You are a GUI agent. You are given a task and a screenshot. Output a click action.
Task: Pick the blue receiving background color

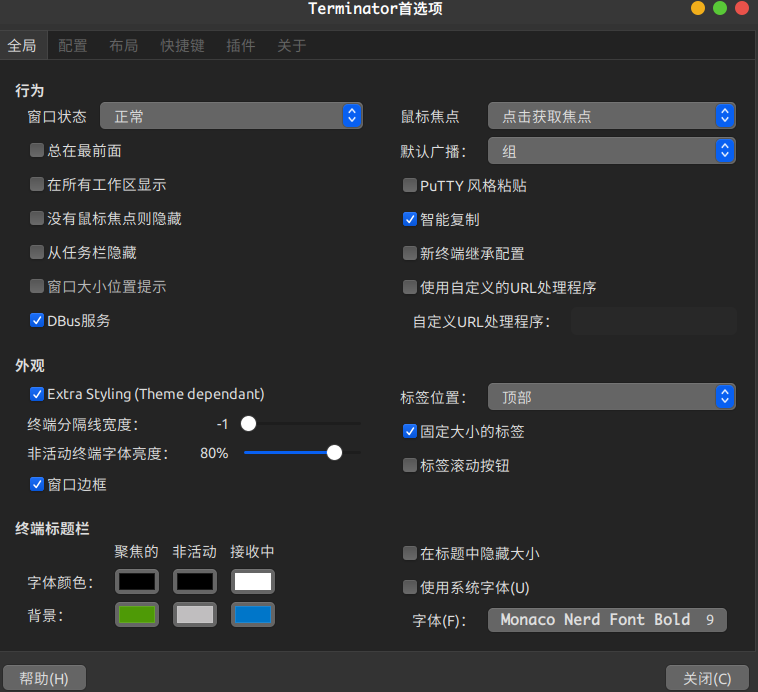click(x=253, y=615)
